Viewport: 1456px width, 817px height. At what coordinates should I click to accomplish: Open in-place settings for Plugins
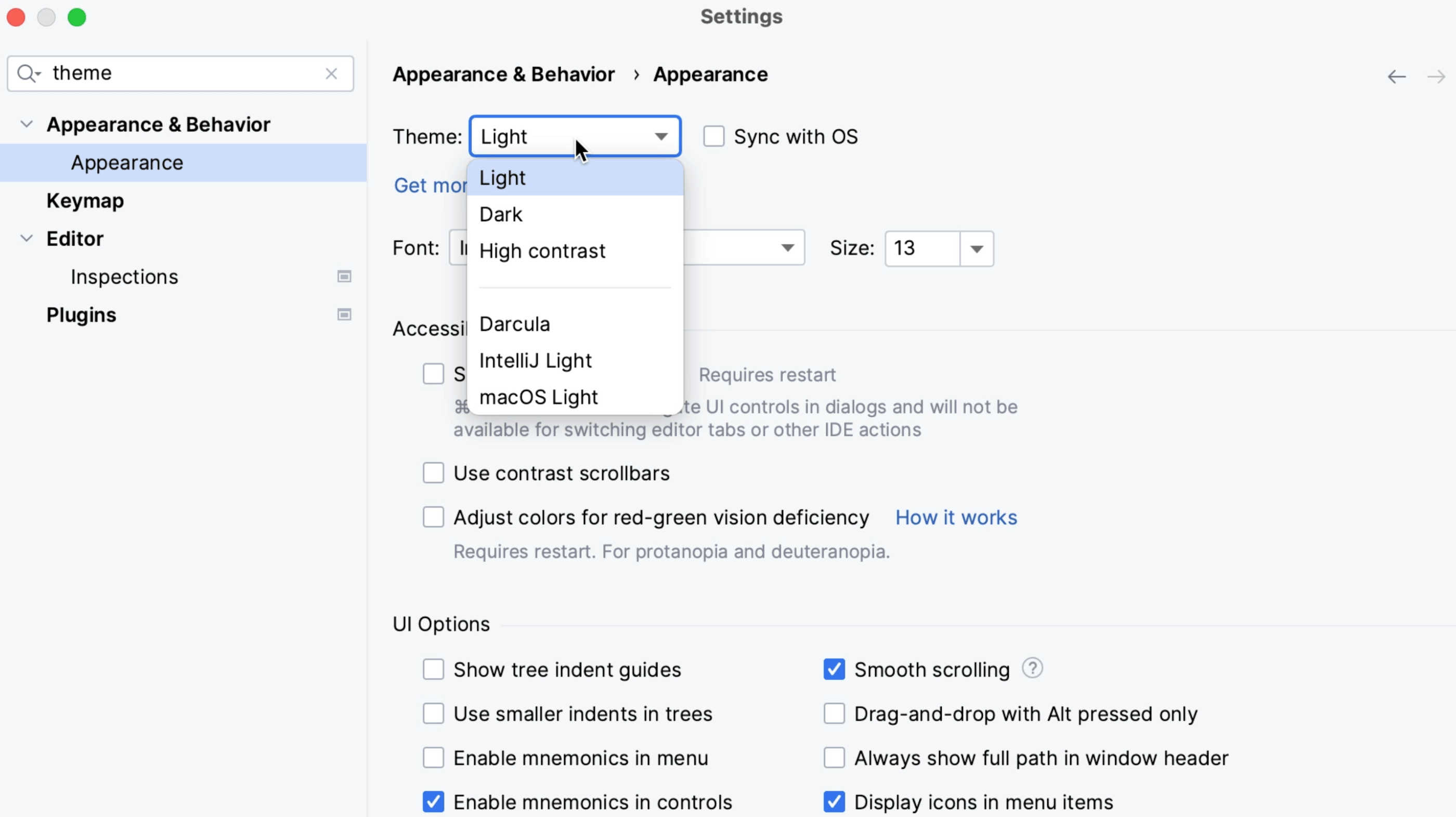tap(344, 315)
